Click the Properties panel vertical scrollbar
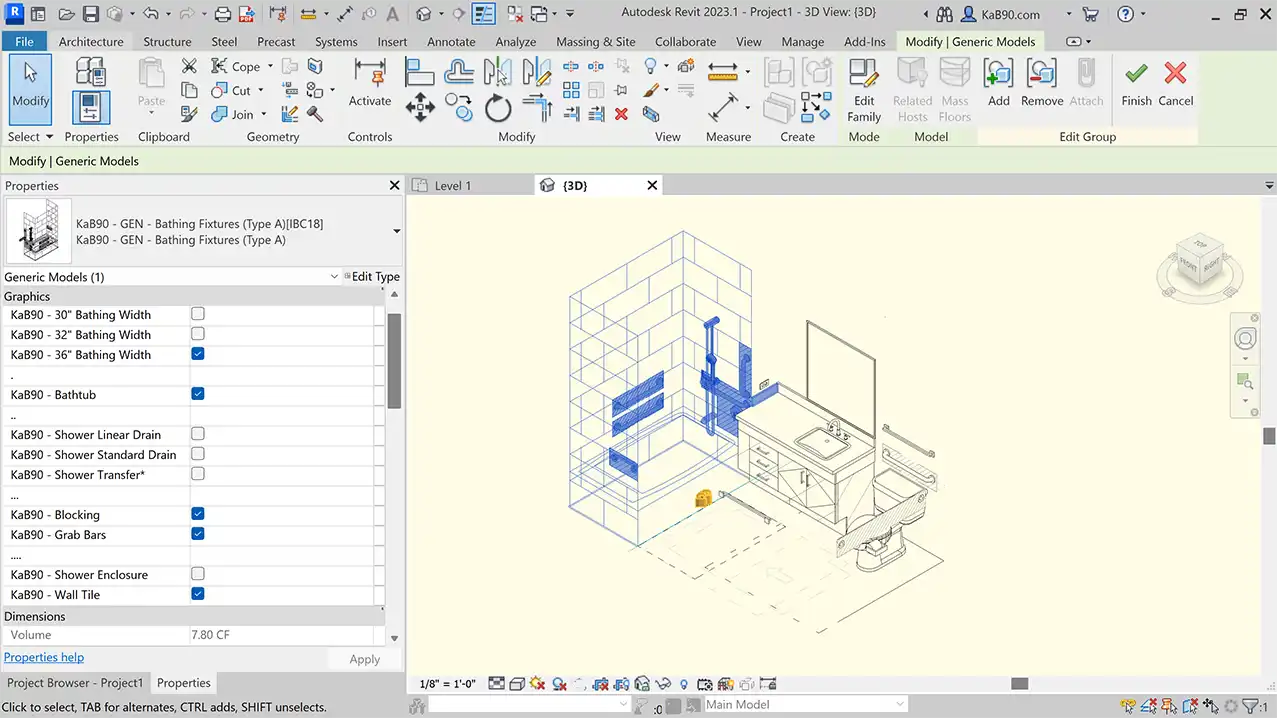This screenshot has width=1277, height=718. pos(394,360)
